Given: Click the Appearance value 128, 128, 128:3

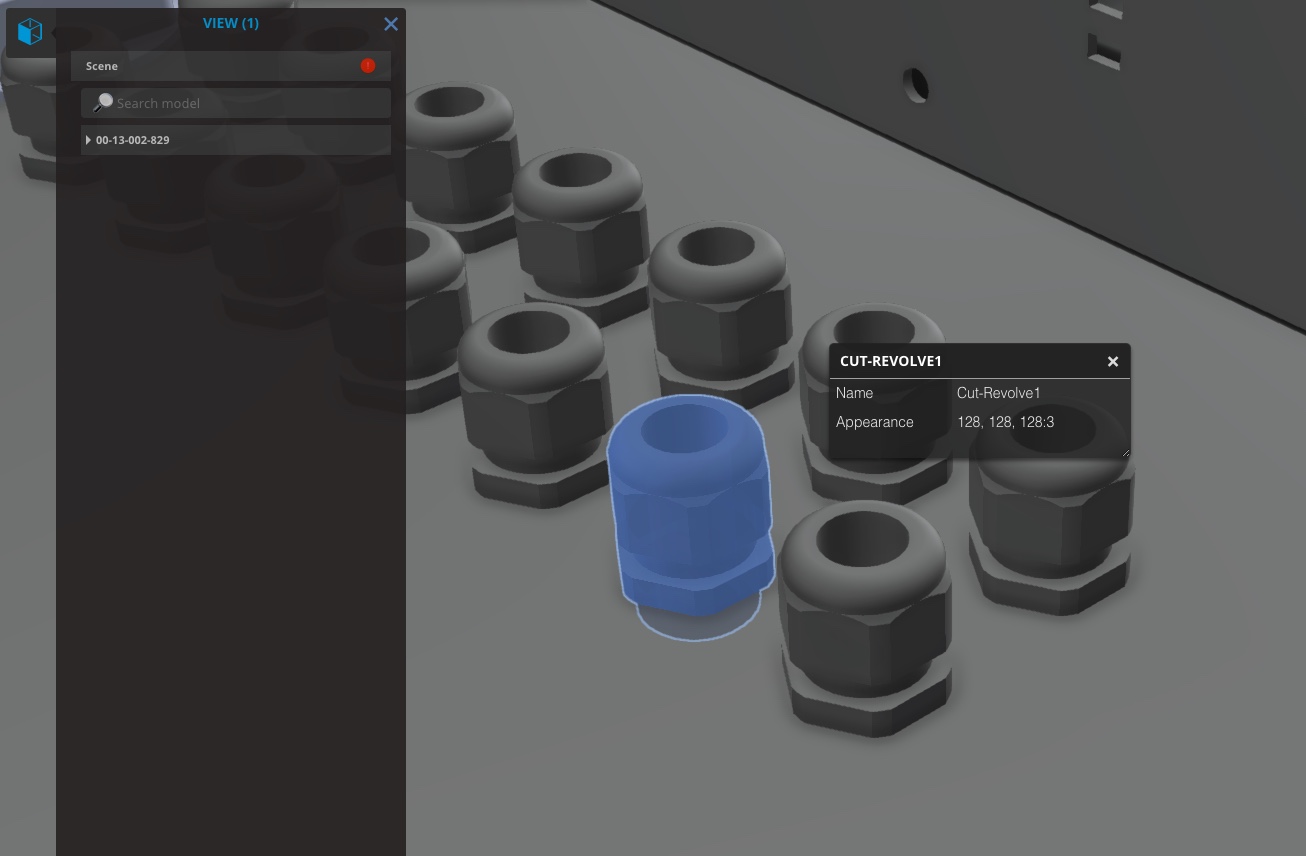Looking at the screenshot, I should 1005,422.
